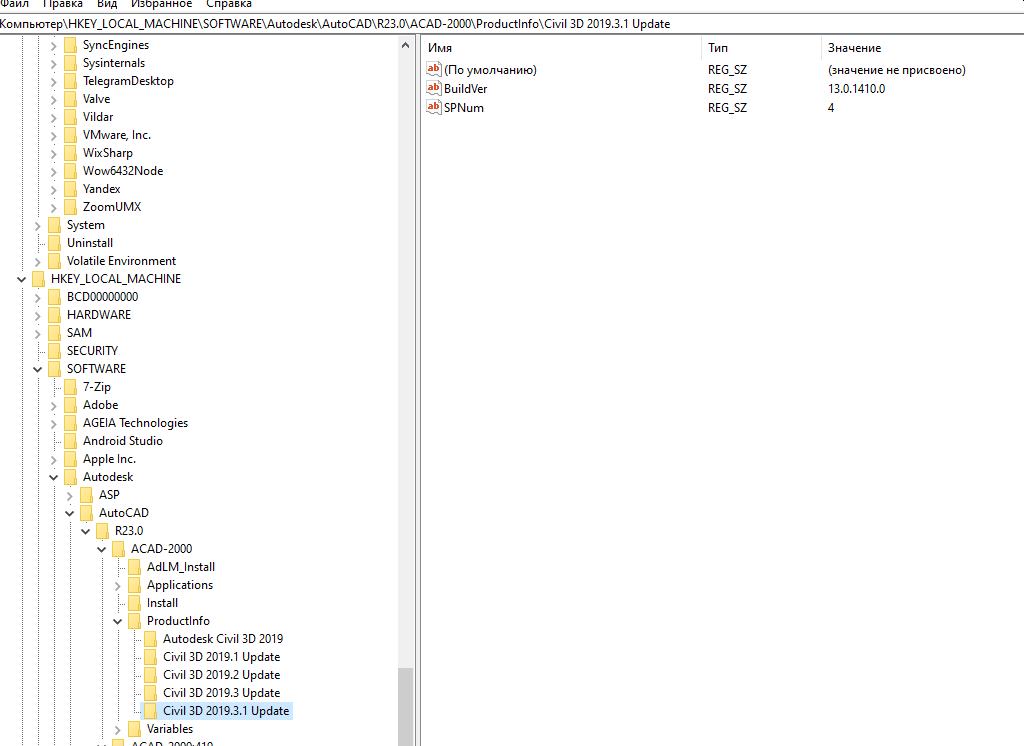This screenshot has width=1024, height=746.
Task: Click the BuildVer string value icon
Action: 434,88
